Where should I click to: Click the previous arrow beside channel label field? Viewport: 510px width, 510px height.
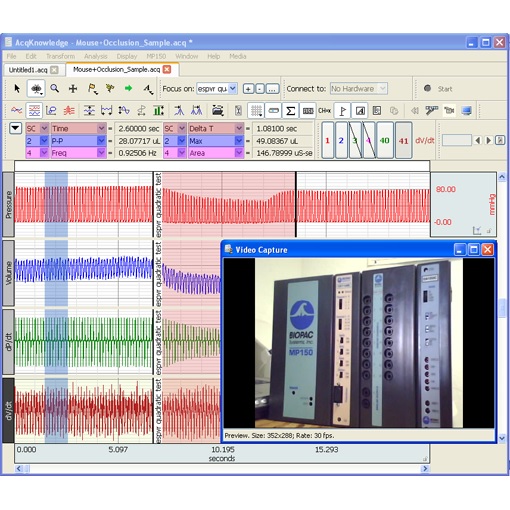[x=478, y=140]
